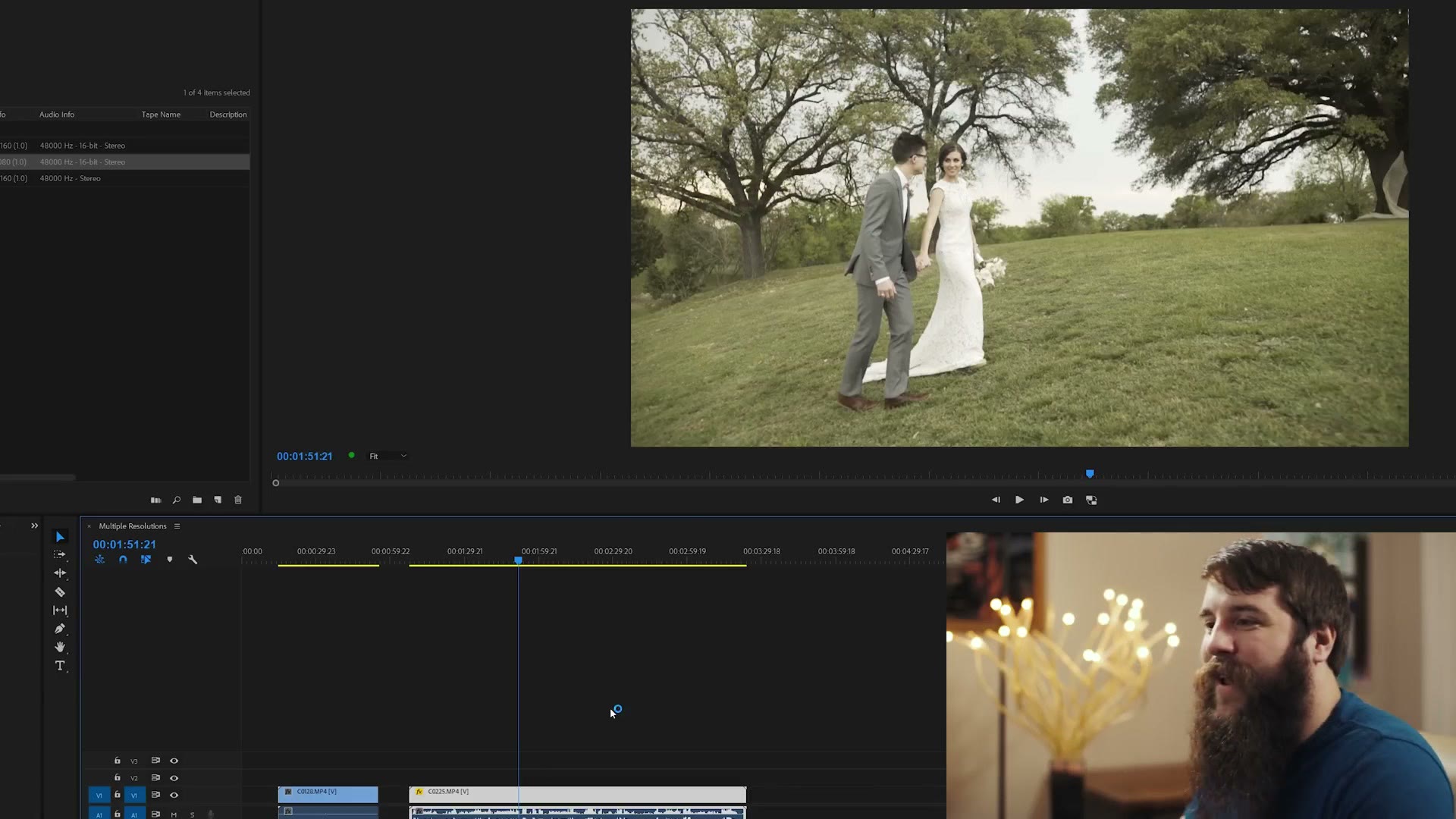Image resolution: width=1456 pixels, height=819 pixels.
Task: Click the timeline panel timecode 00:01:51:21
Action: [x=124, y=544]
